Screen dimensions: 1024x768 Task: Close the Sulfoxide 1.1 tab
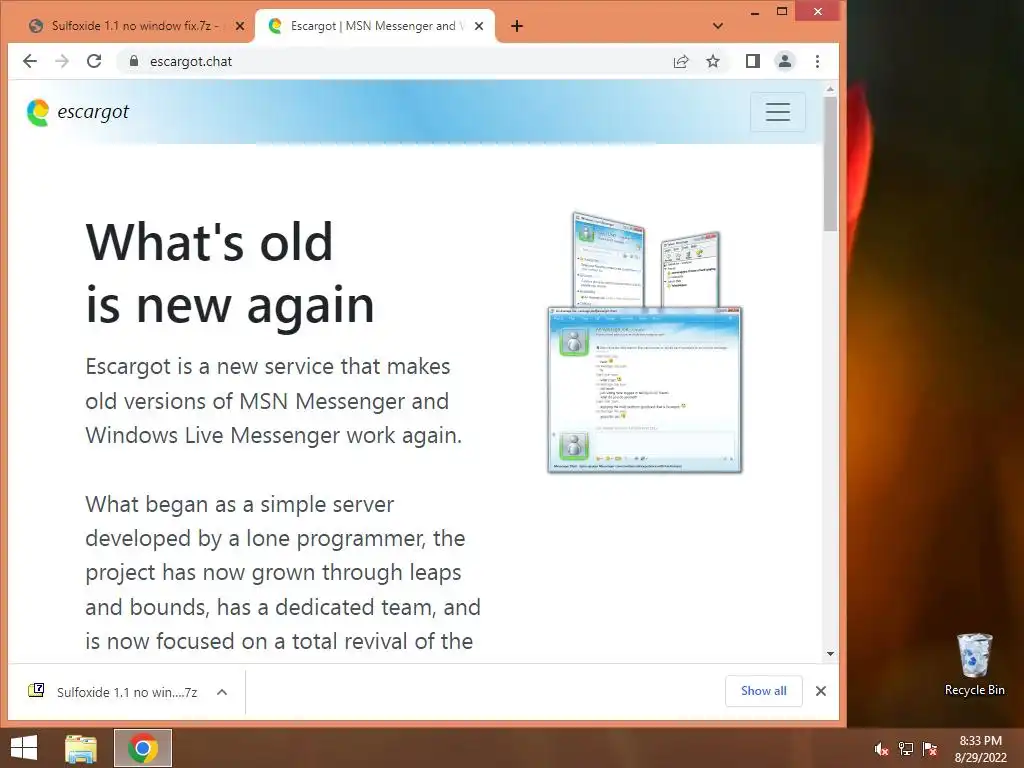[x=240, y=26]
